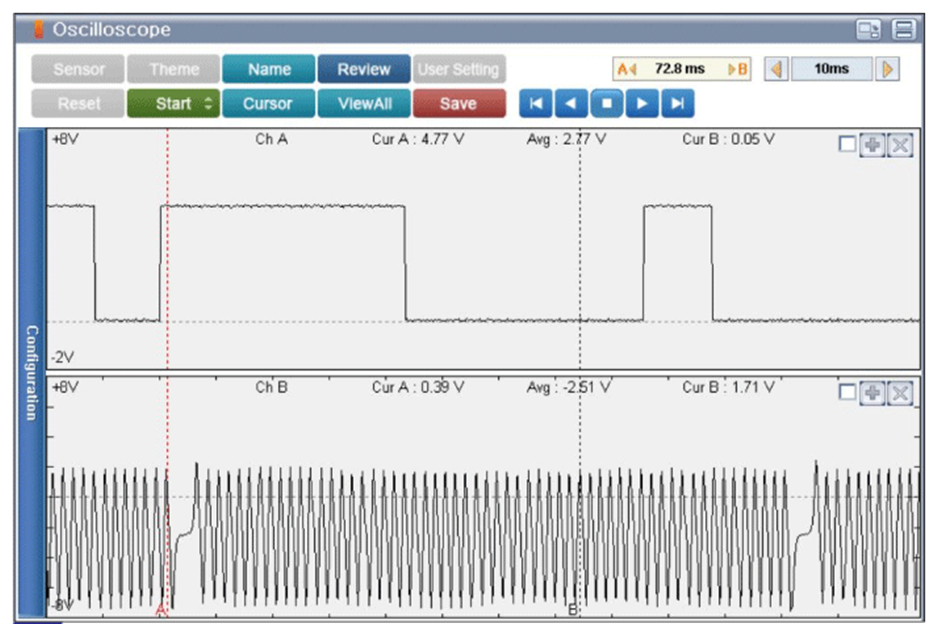Viewport: 938px width, 636px height.
Task: Click the plus icon on Ch A
Action: pos(873,145)
